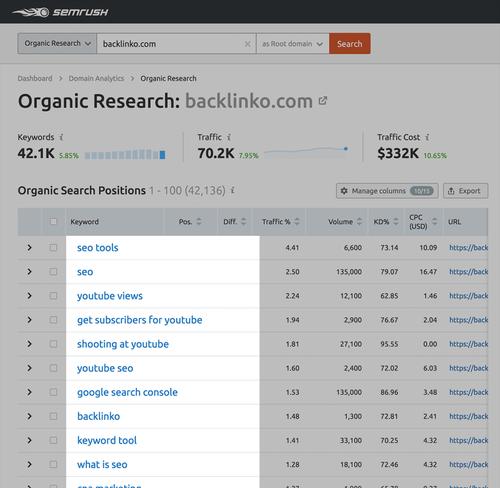Click Organic Research breadcrumb
This screenshot has width=500, height=488.
point(168,78)
